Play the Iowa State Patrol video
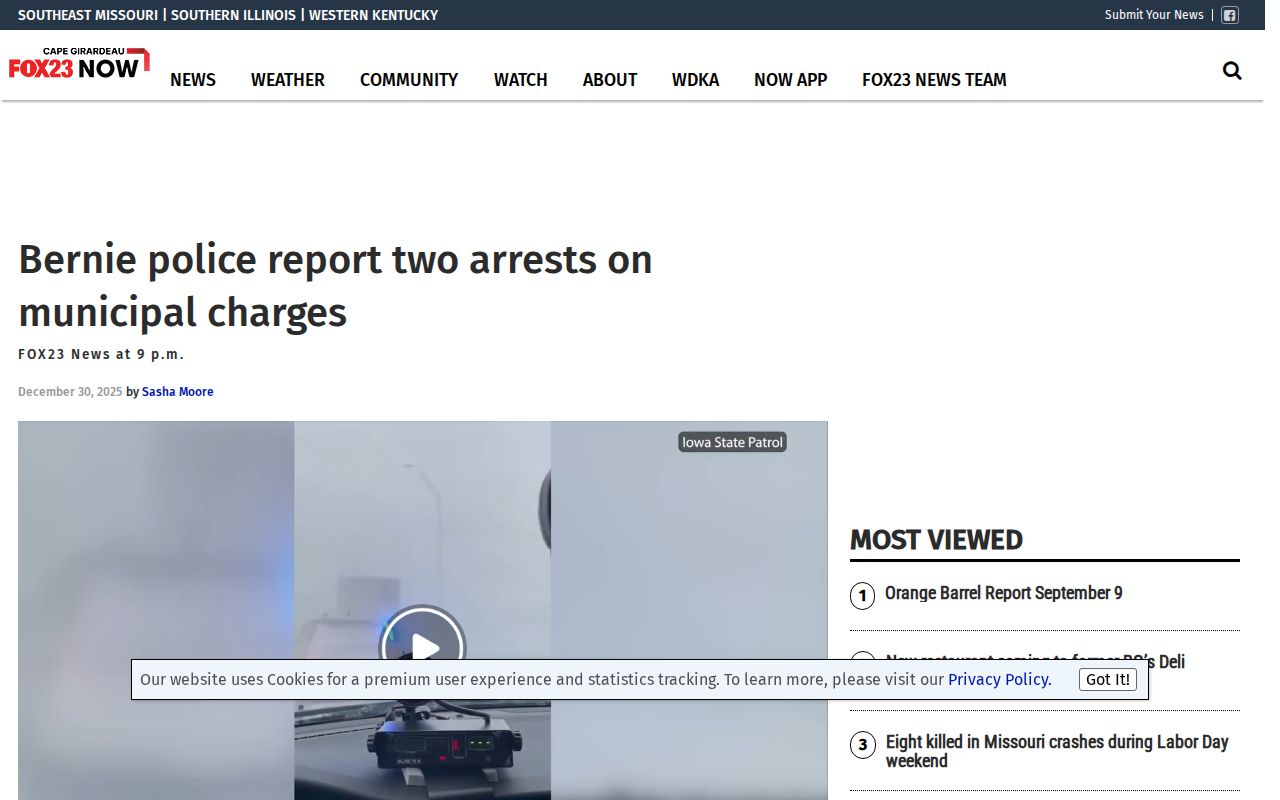Screen dimensions: 1280x800 click(422, 647)
